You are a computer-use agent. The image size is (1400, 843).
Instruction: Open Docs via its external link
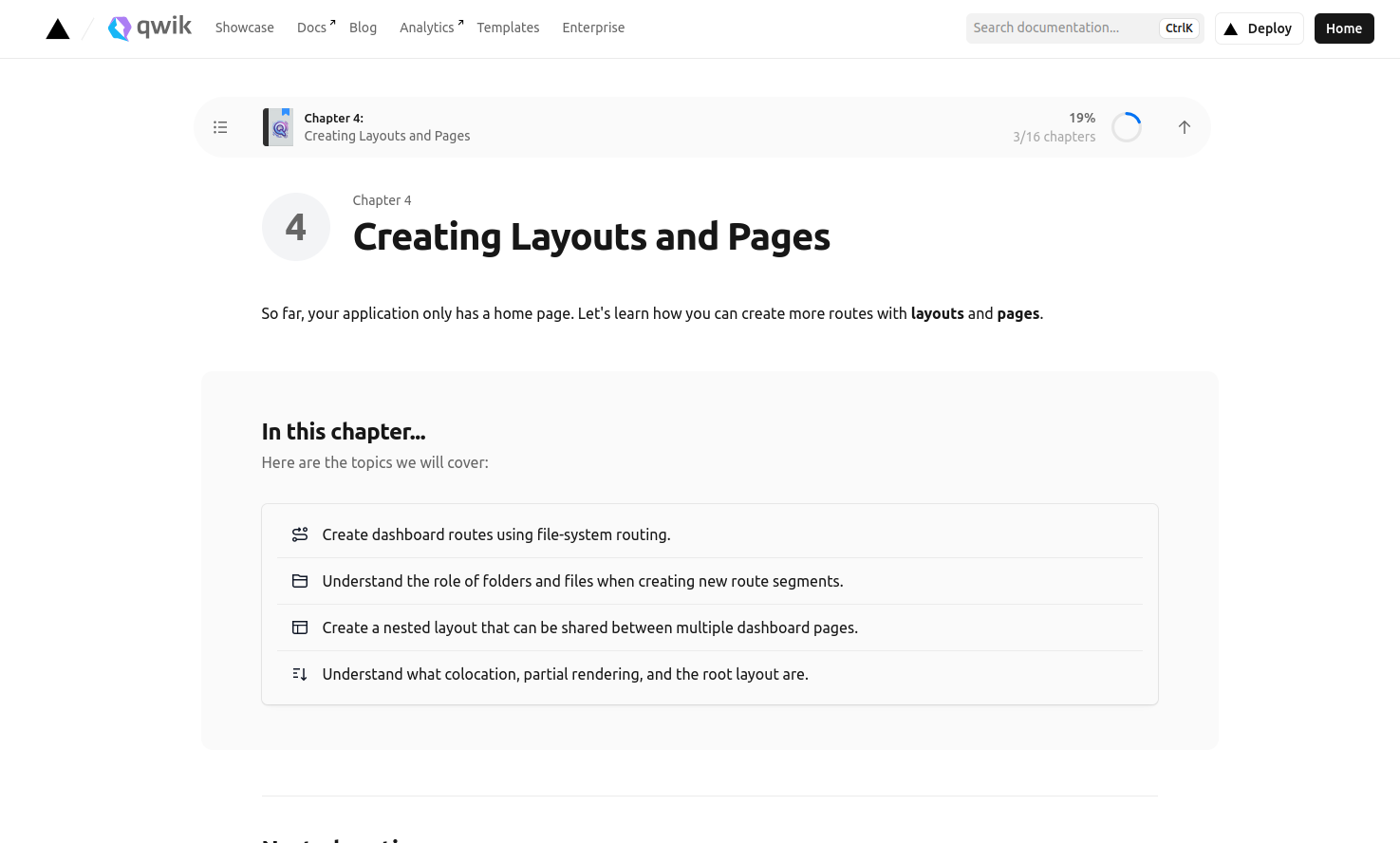(311, 28)
